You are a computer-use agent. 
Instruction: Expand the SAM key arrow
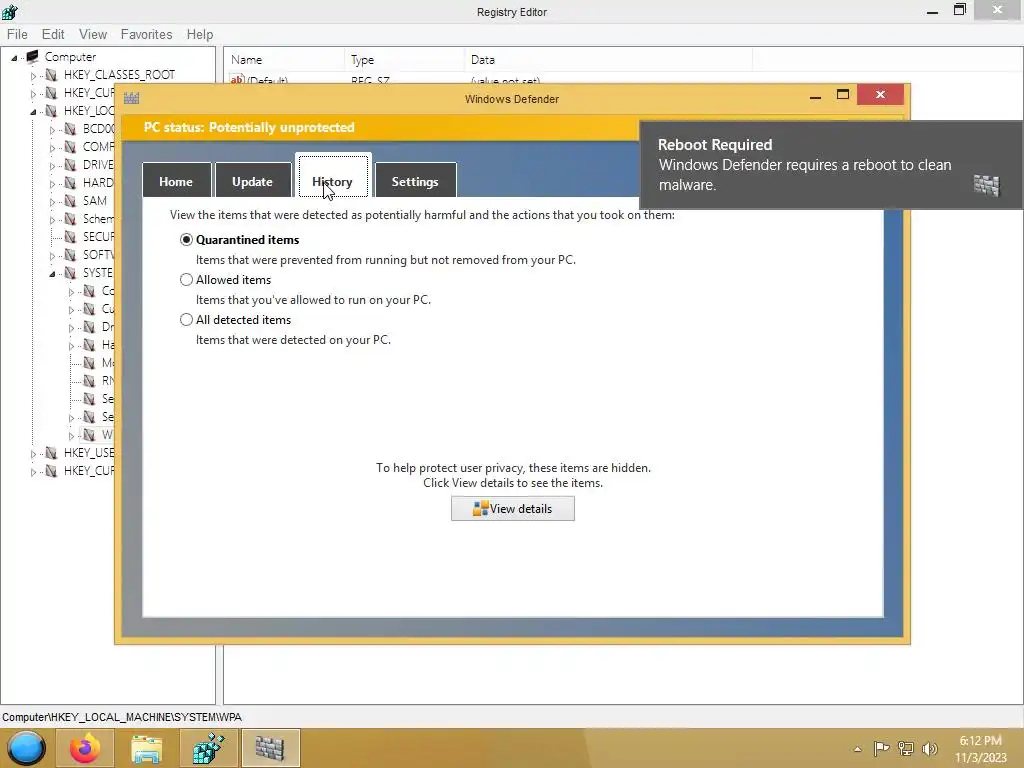(x=52, y=202)
